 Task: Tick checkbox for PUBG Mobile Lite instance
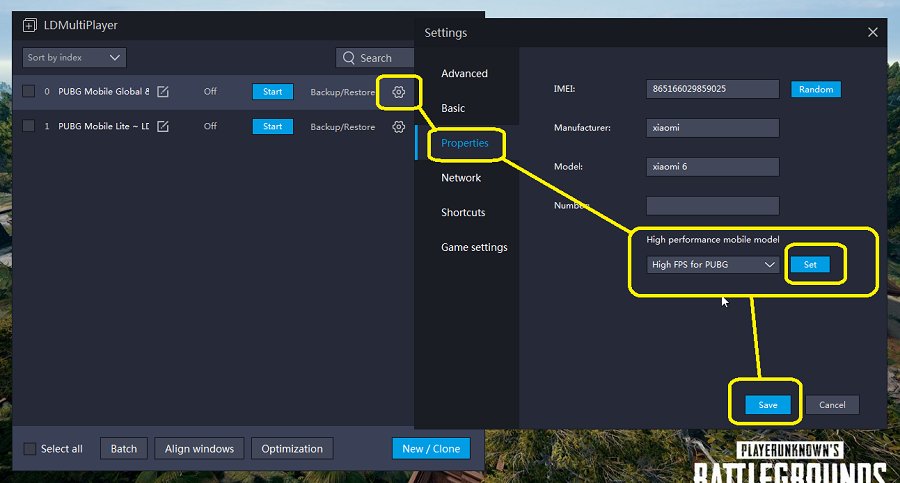[28, 126]
